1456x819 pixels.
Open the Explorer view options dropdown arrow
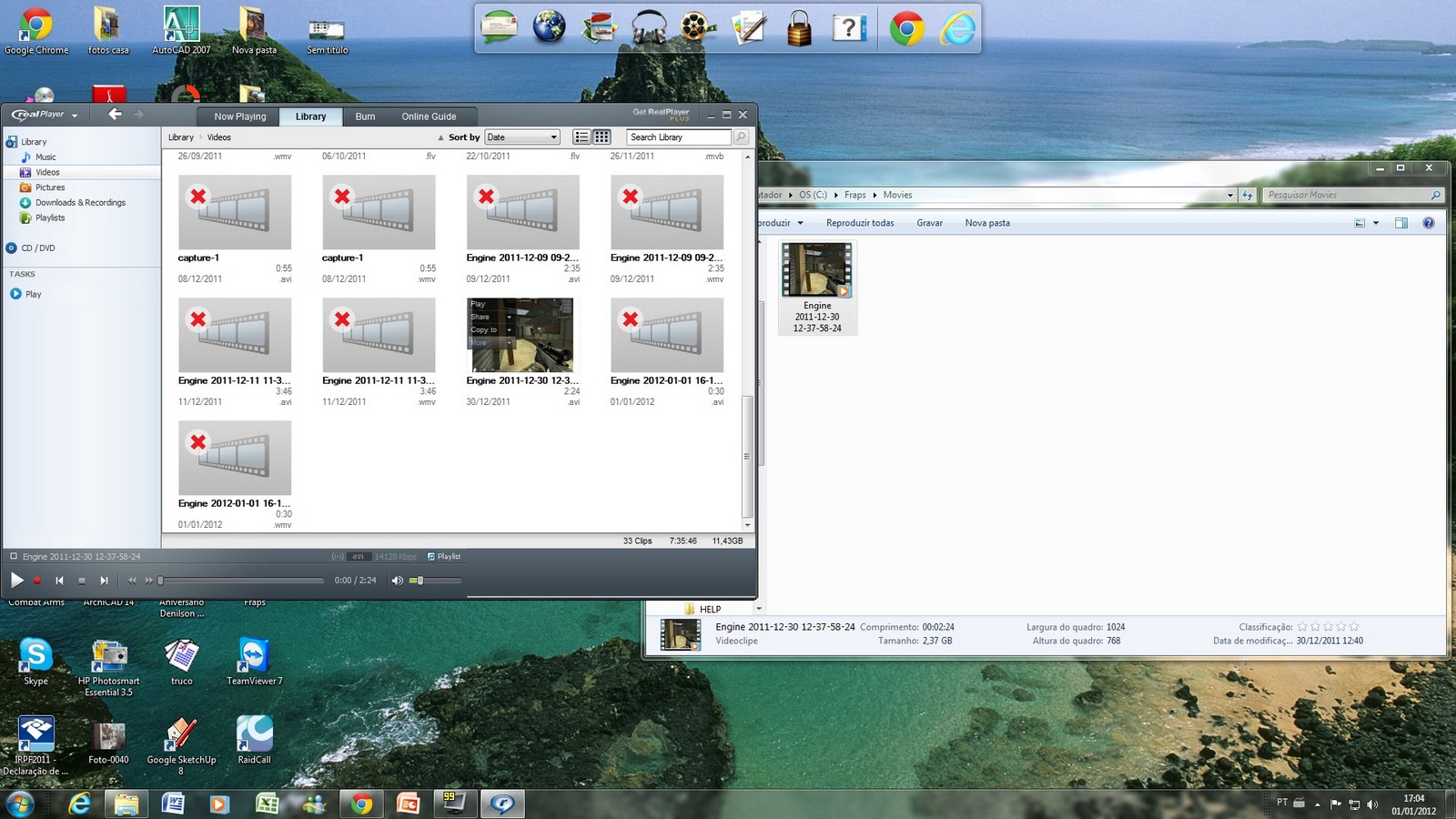pyautogui.click(x=1376, y=223)
